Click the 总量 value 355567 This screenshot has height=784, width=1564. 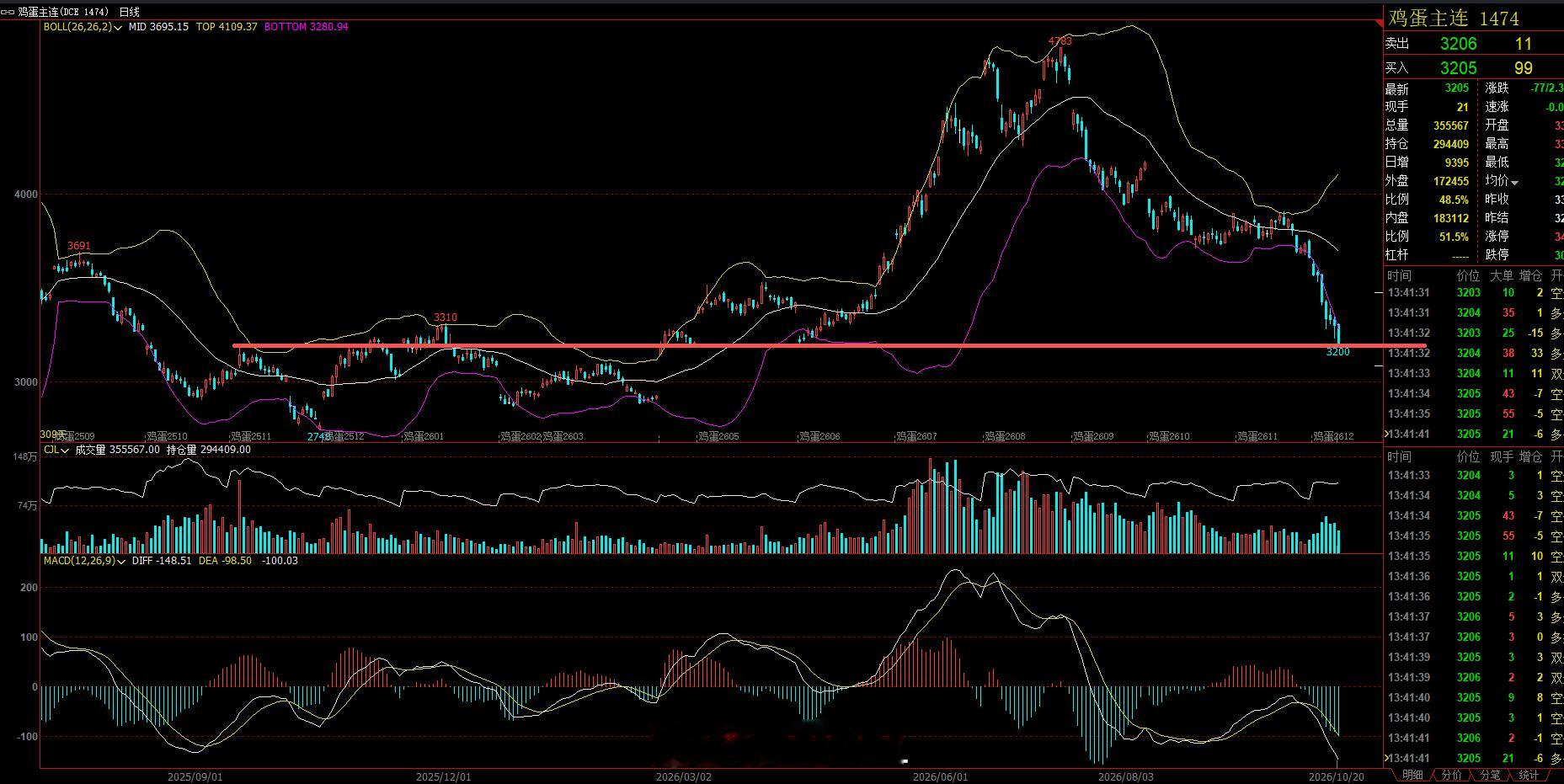click(x=1451, y=125)
